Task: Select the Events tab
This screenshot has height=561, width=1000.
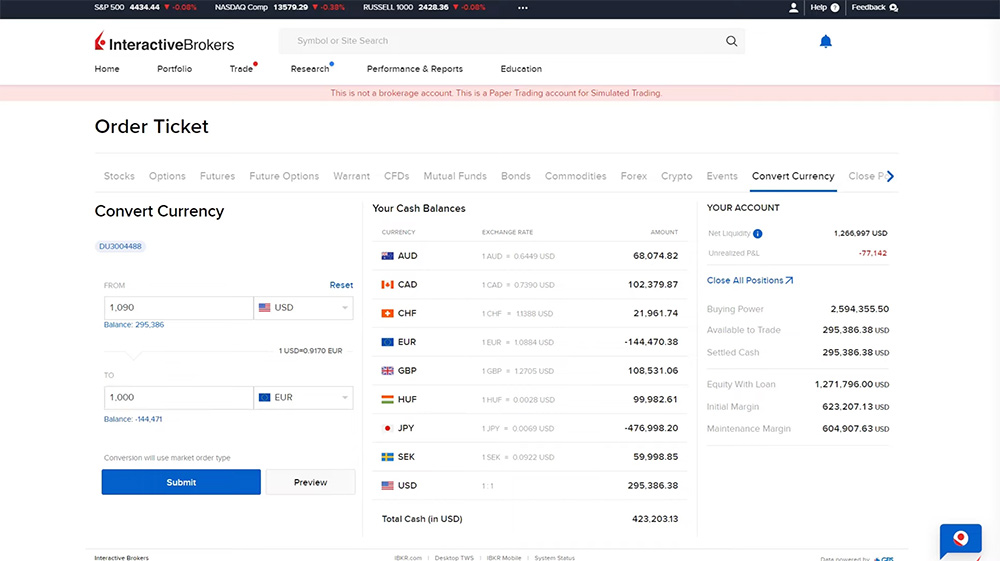Action: point(722,176)
